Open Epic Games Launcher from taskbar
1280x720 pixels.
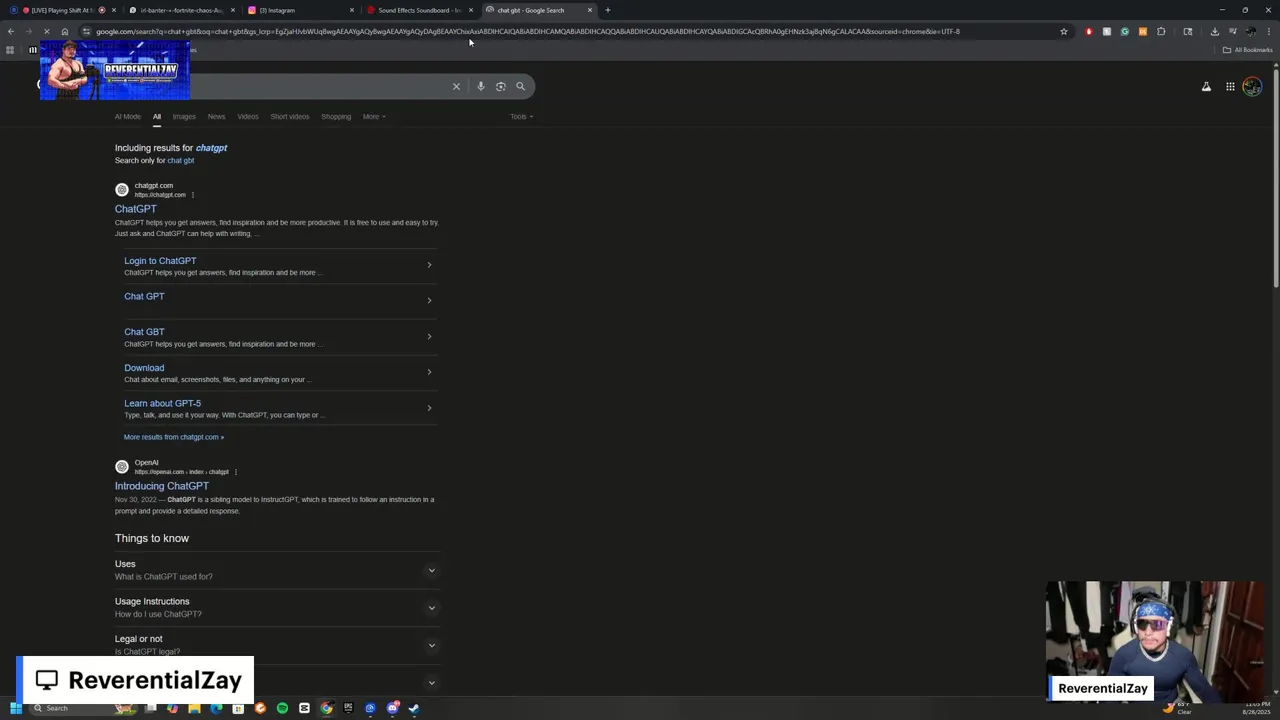click(x=348, y=708)
